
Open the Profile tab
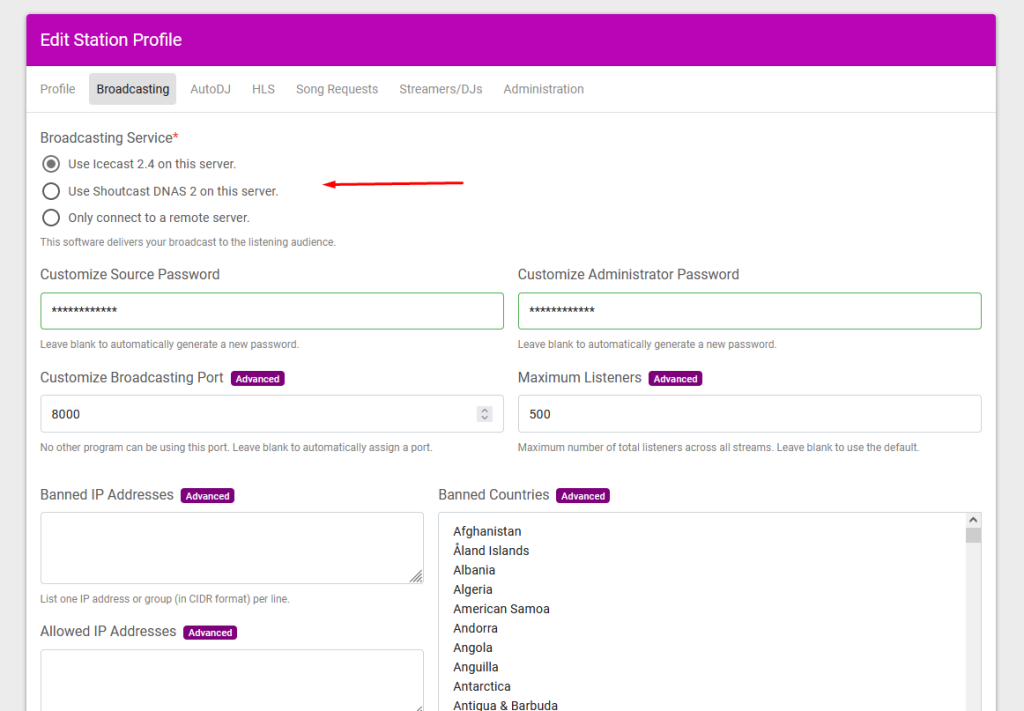click(x=57, y=89)
